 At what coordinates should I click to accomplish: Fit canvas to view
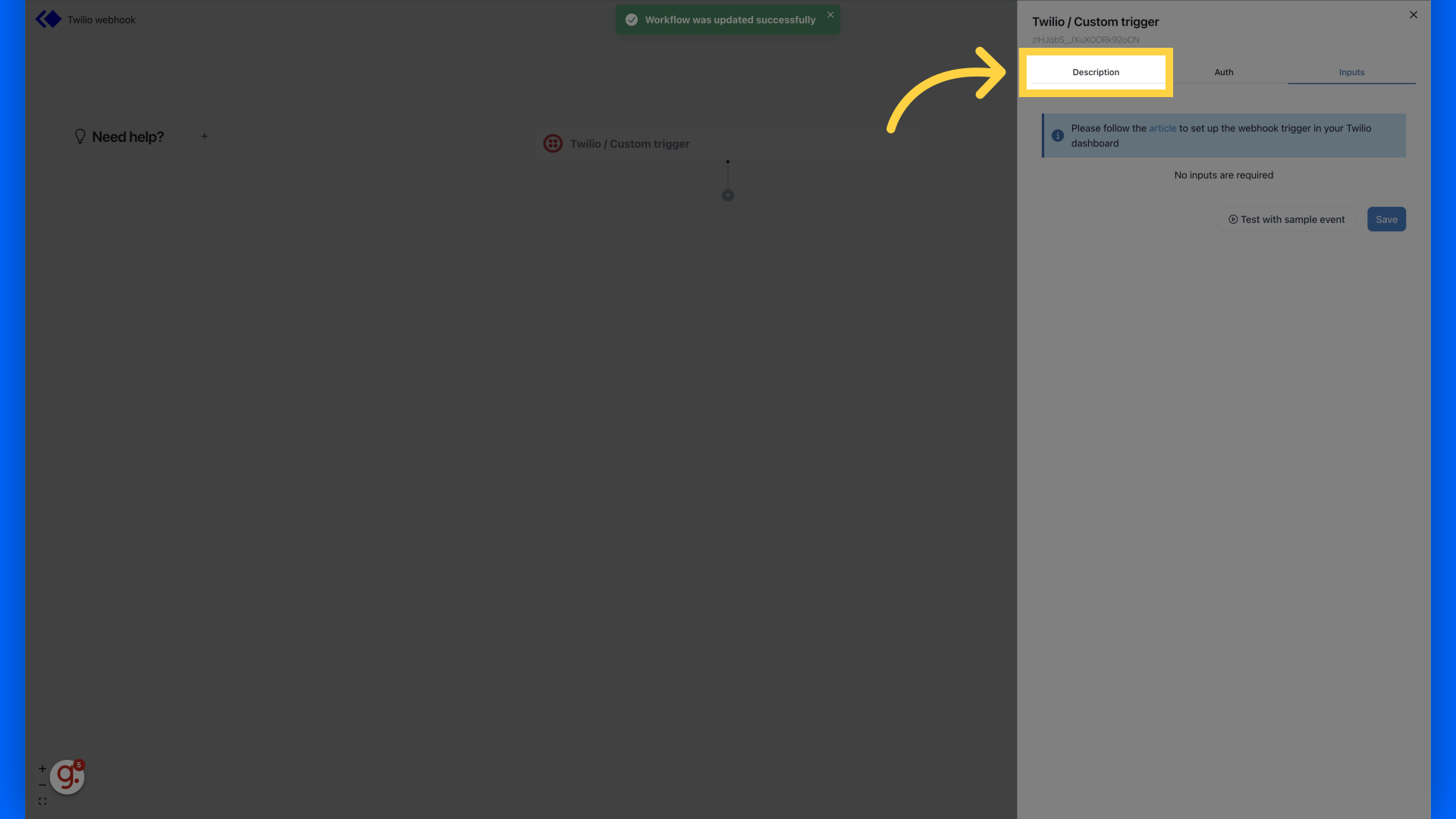coord(42,802)
